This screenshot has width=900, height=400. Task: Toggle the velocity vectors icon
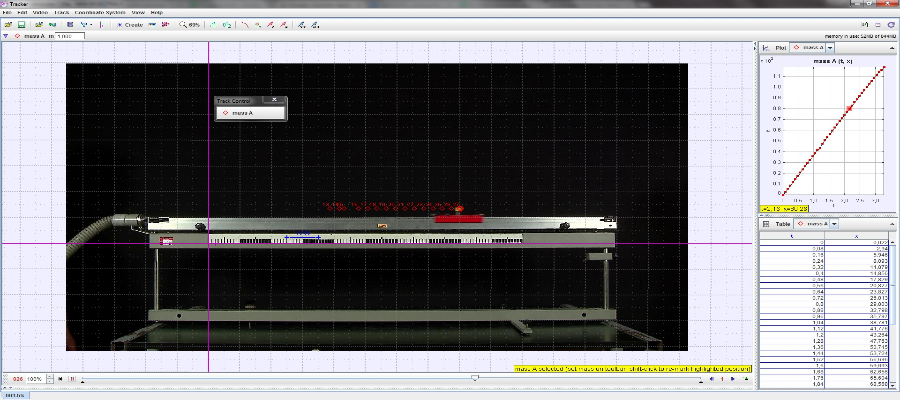coord(270,25)
